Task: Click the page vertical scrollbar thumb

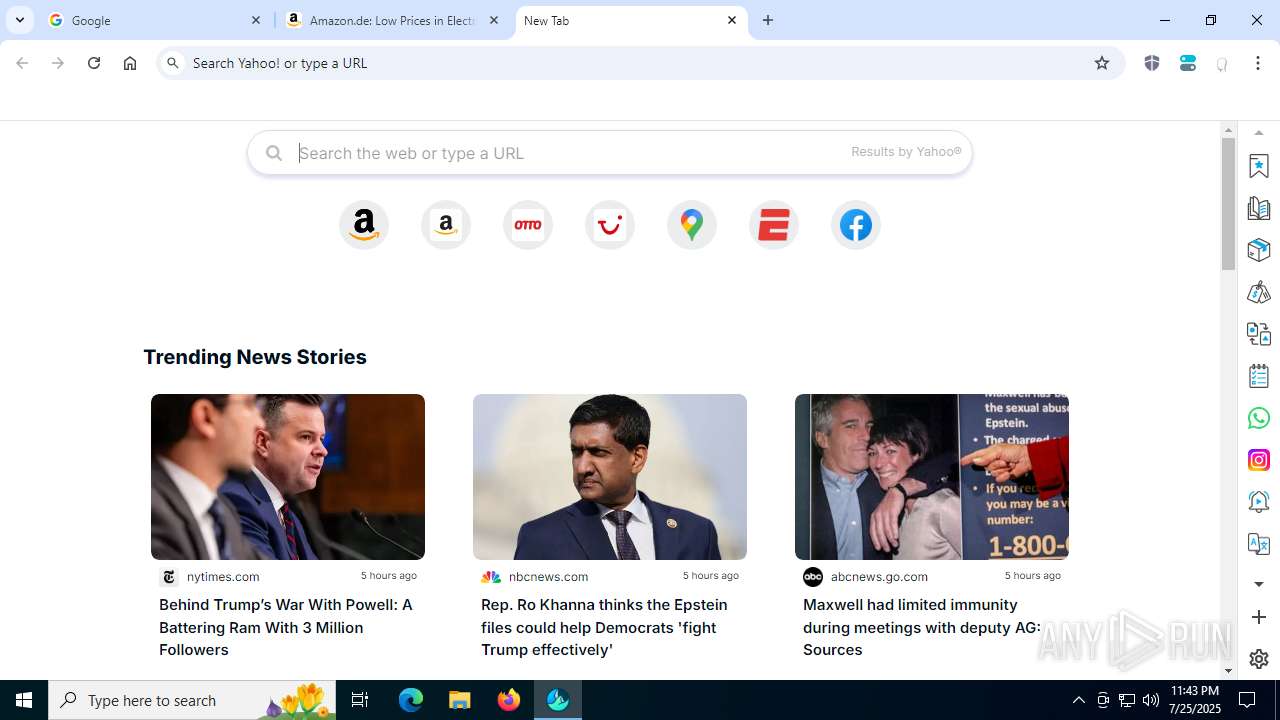Action: click(1229, 204)
